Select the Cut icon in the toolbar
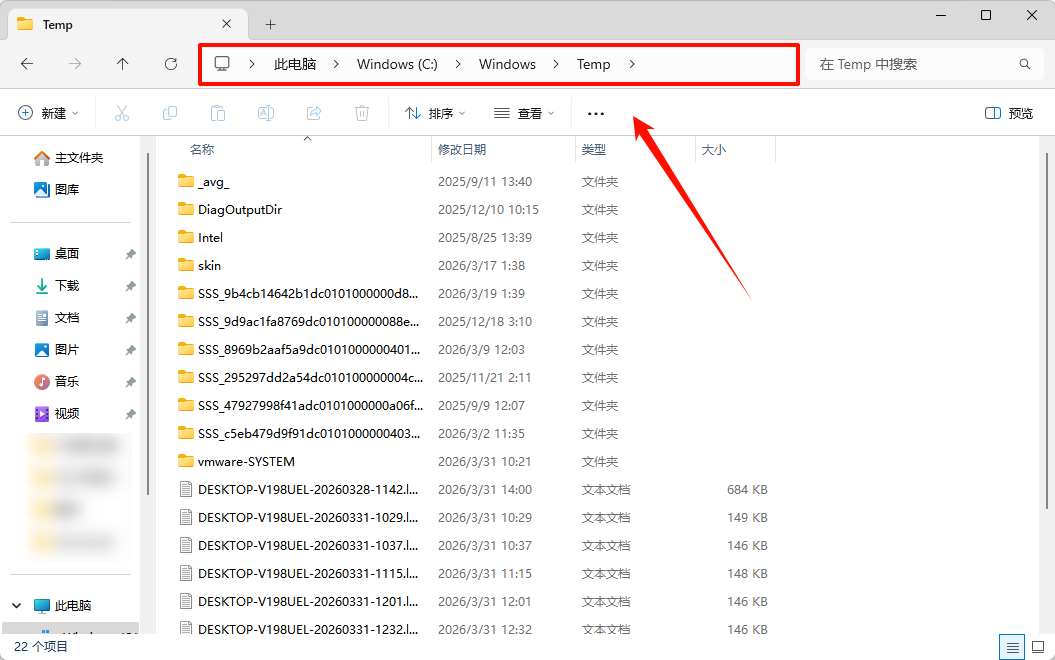Image resolution: width=1055 pixels, height=660 pixels. (122, 112)
